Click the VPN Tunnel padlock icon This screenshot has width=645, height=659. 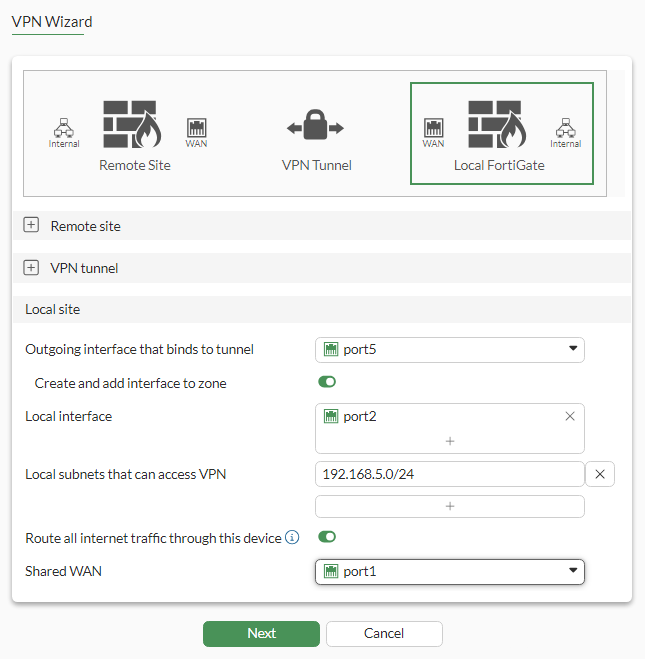coord(315,124)
